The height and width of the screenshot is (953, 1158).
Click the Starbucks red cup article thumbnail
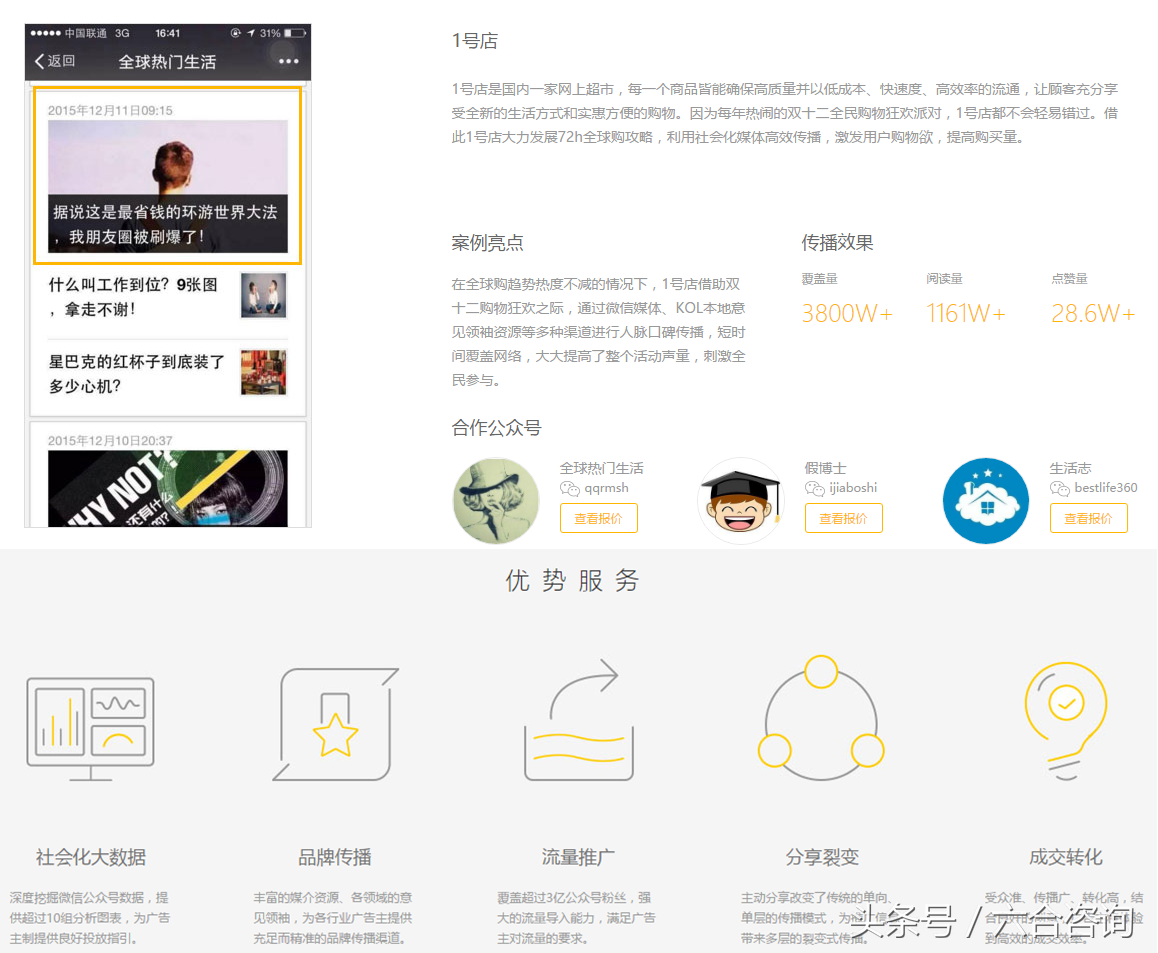[x=263, y=373]
